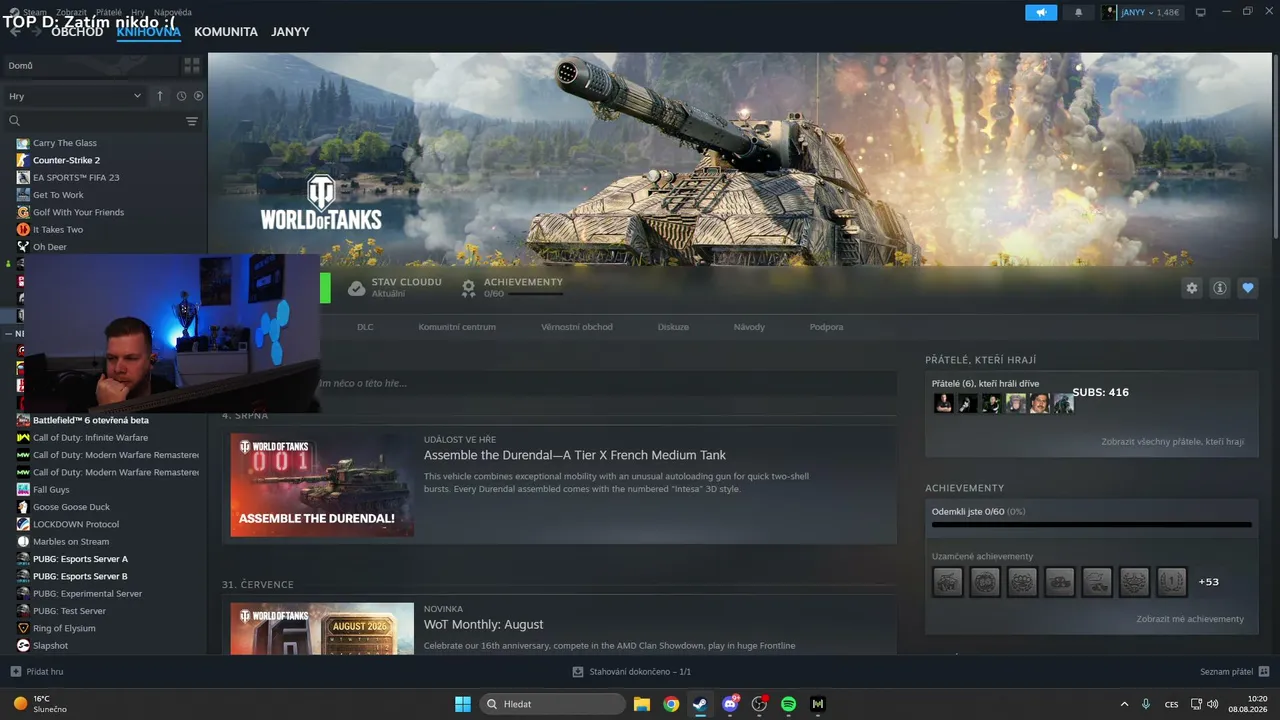
Task: Switch to Big Picture mode icon
Action: (x=1201, y=13)
